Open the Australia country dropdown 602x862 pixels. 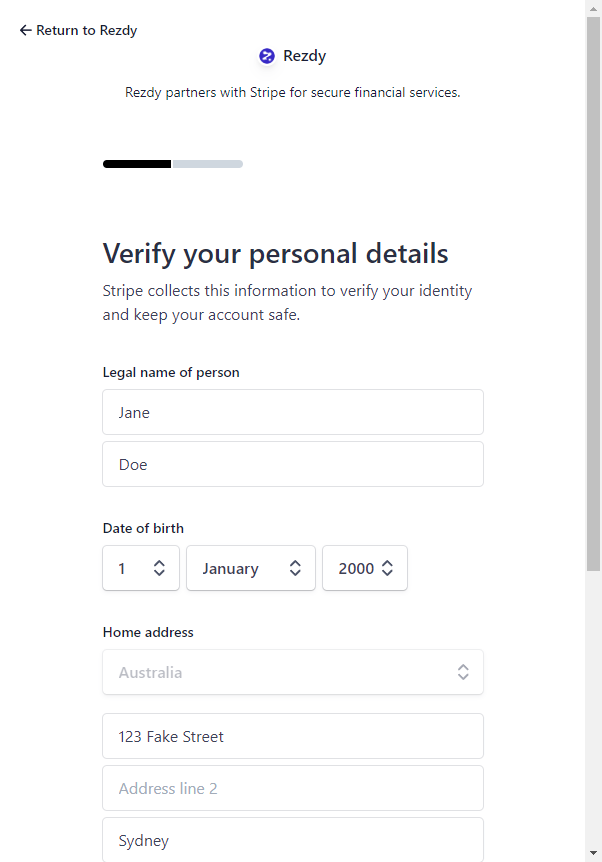pos(293,672)
